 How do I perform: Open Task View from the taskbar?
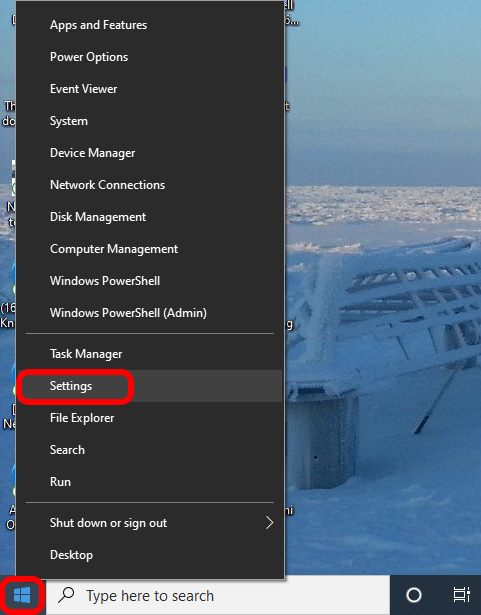click(461, 595)
